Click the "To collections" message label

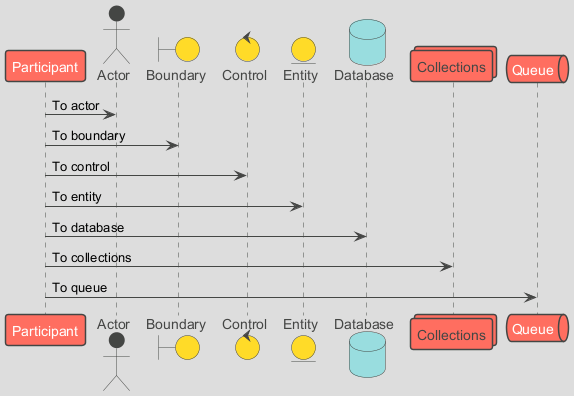point(92,258)
